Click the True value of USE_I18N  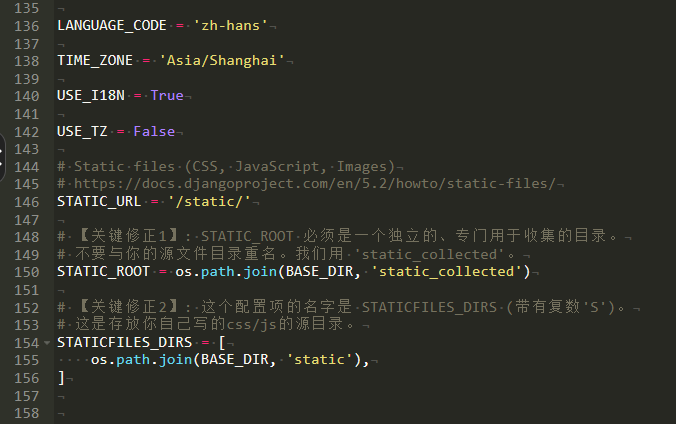tap(167, 95)
